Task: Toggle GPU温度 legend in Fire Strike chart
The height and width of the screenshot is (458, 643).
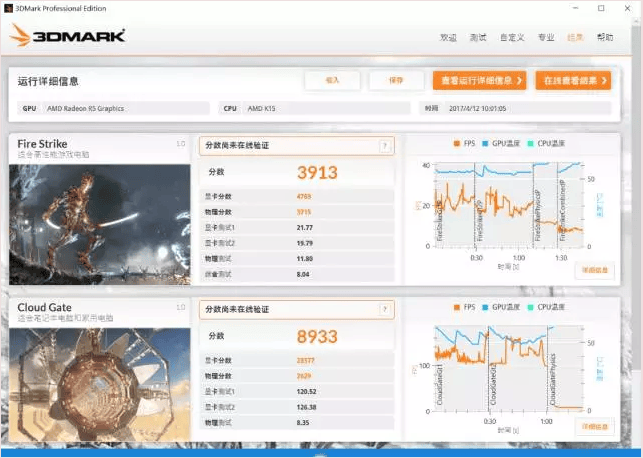Action: click(501, 144)
